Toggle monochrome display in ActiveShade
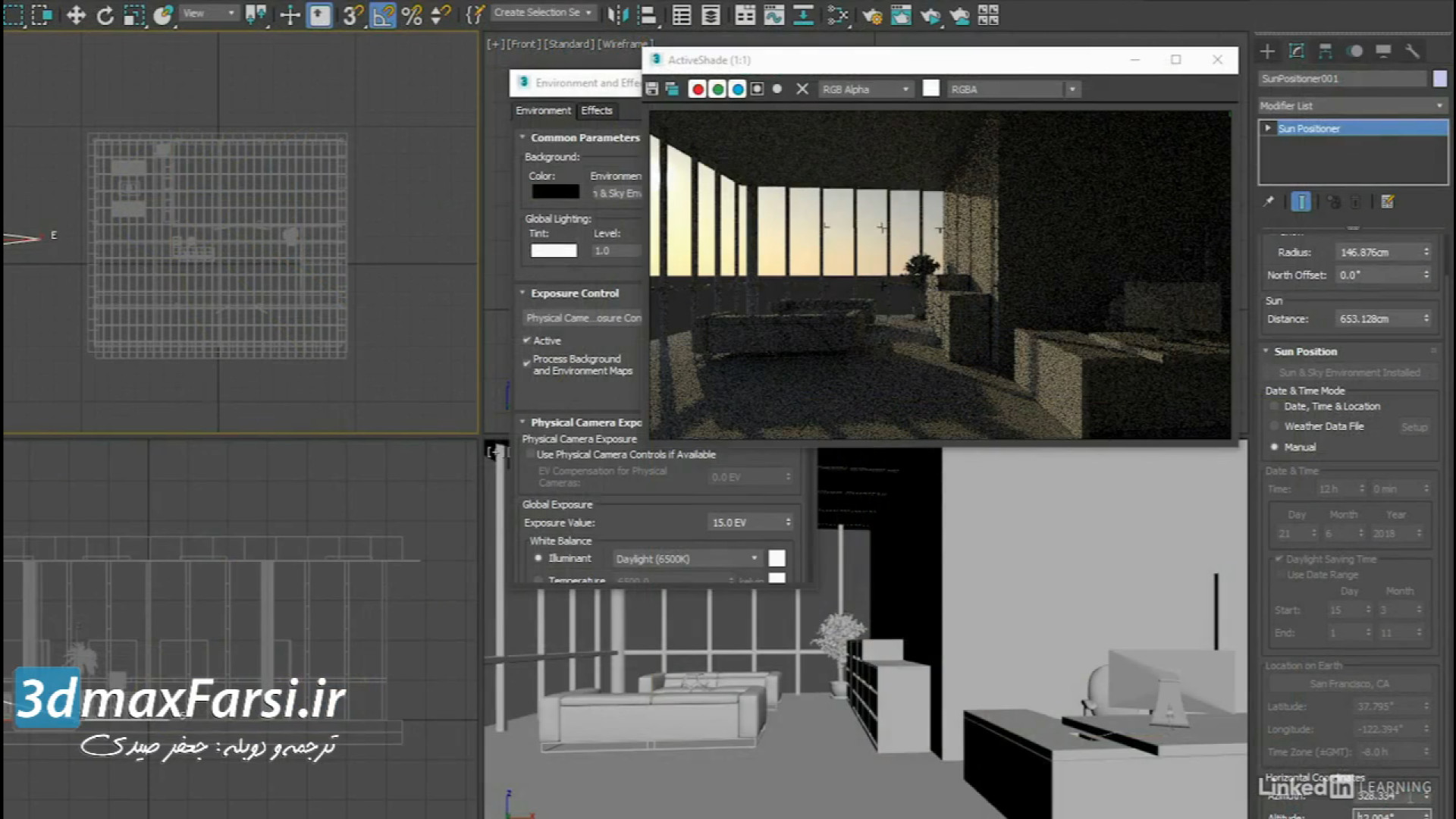This screenshot has width=1456, height=819. (x=777, y=89)
